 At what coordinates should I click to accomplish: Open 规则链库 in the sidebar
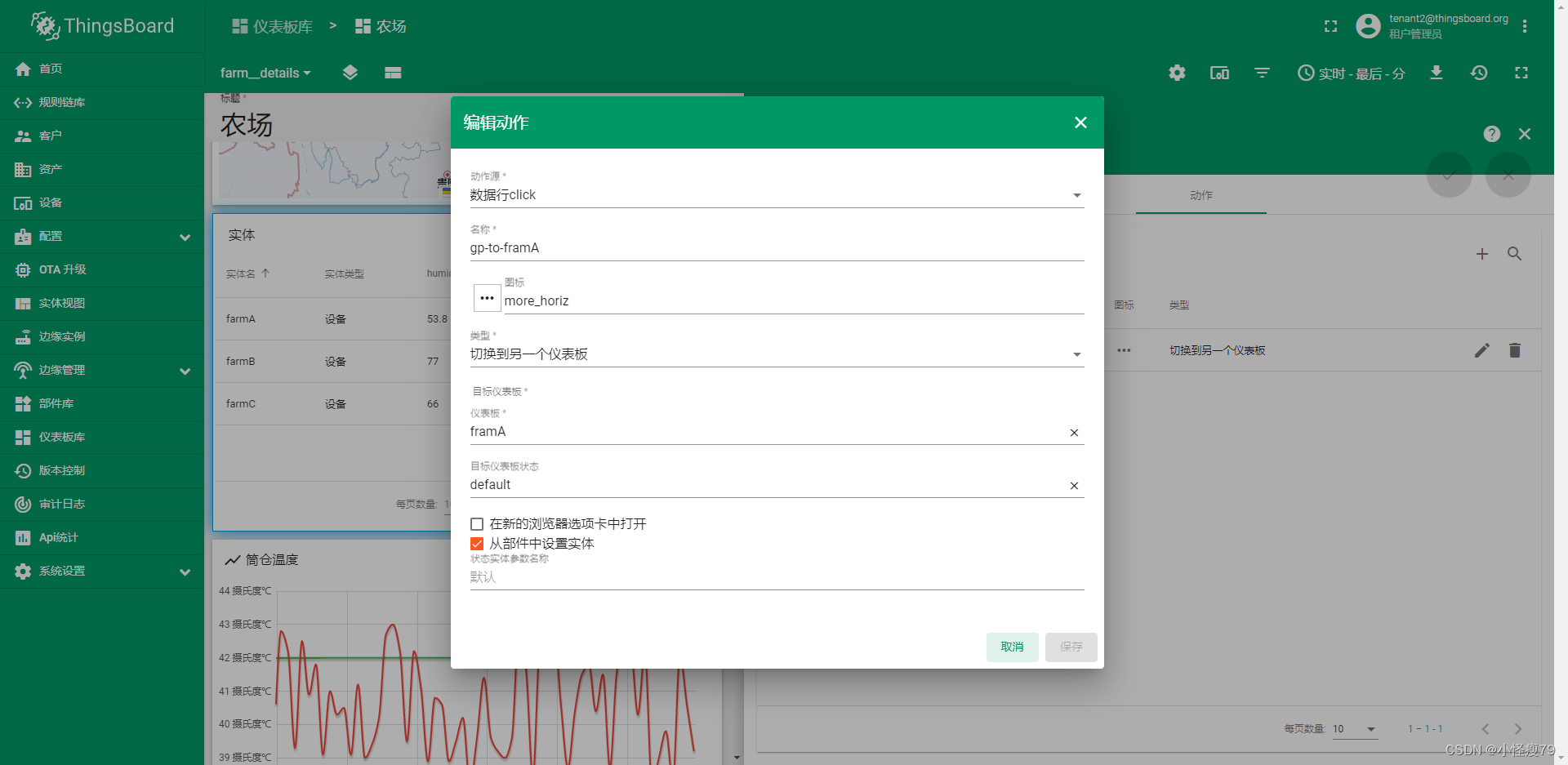(x=101, y=102)
